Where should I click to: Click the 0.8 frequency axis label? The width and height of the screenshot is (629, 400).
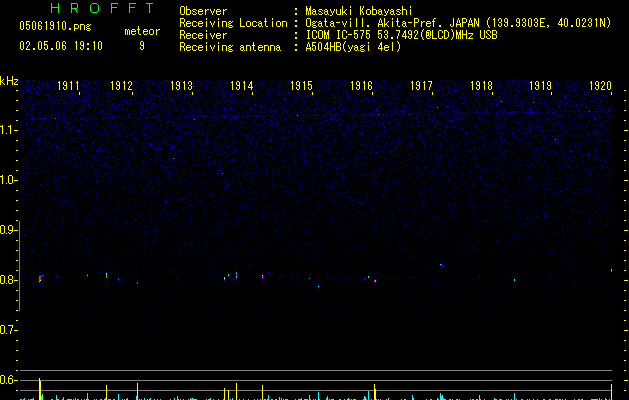[9, 280]
